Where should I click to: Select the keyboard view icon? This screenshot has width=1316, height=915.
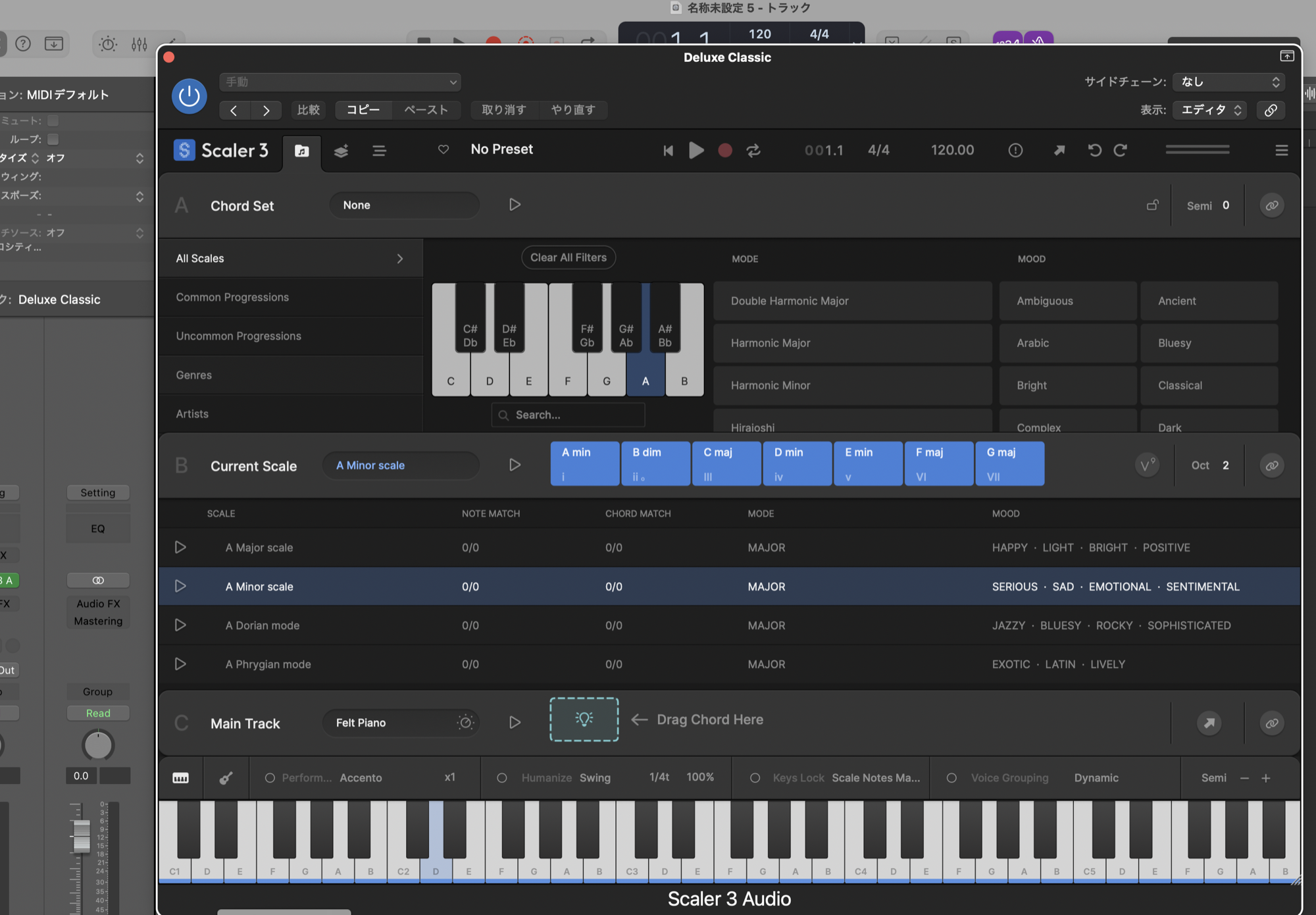[x=180, y=778]
